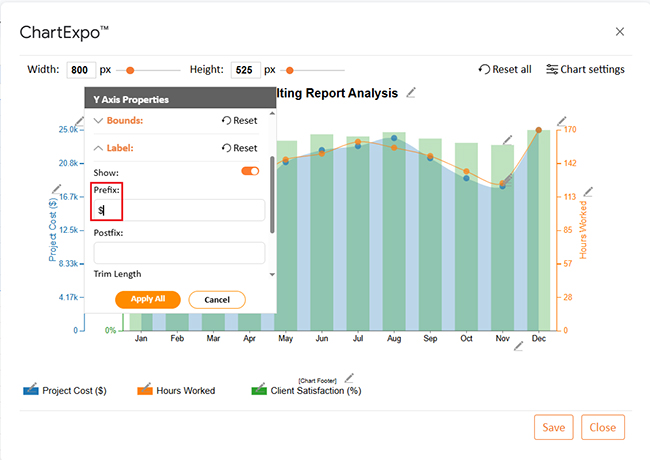Collapse the Label section
Viewport: 650px width, 460px height.
pos(98,148)
